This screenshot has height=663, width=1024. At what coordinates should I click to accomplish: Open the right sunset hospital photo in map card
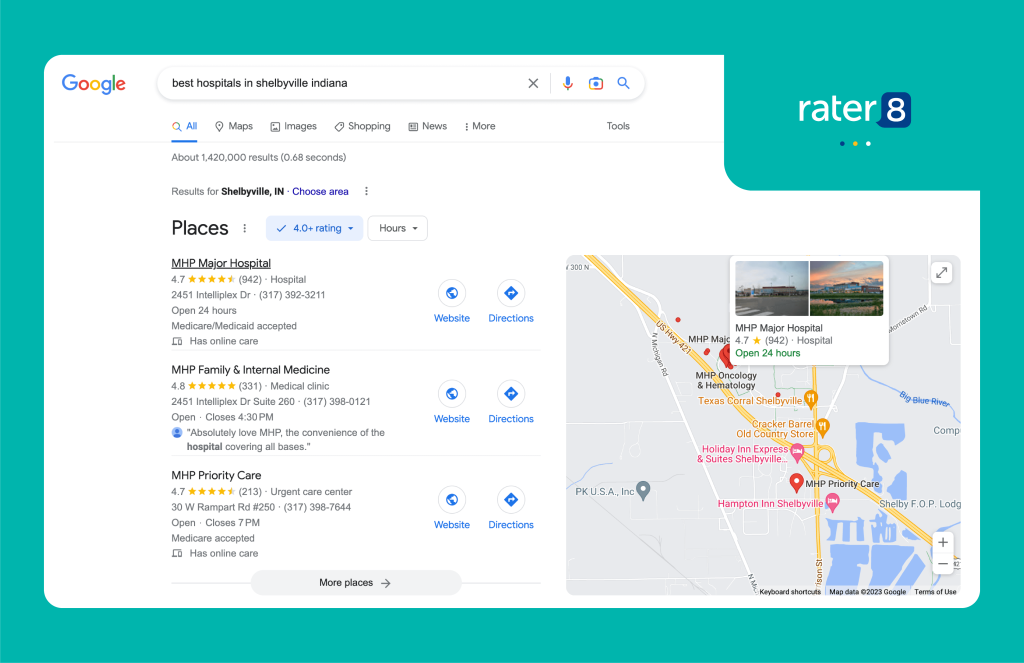[846, 289]
